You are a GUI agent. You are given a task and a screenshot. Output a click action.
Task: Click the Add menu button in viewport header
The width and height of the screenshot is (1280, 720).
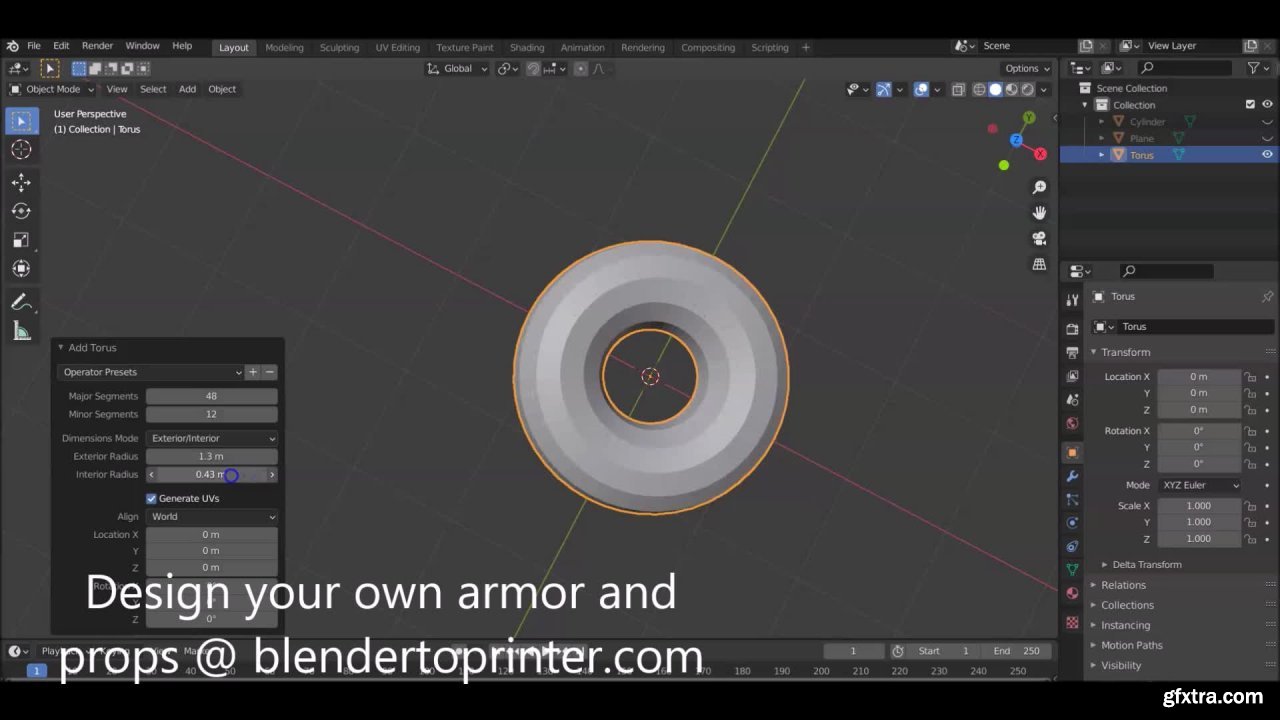187,89
